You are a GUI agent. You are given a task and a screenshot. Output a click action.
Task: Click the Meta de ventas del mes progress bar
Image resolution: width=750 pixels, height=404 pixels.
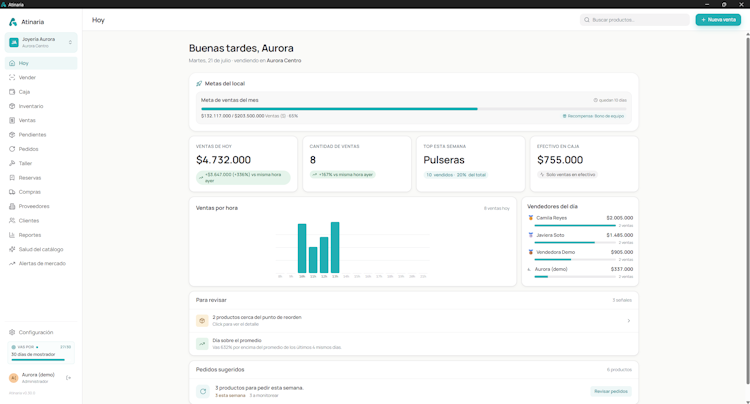point(414,109)
